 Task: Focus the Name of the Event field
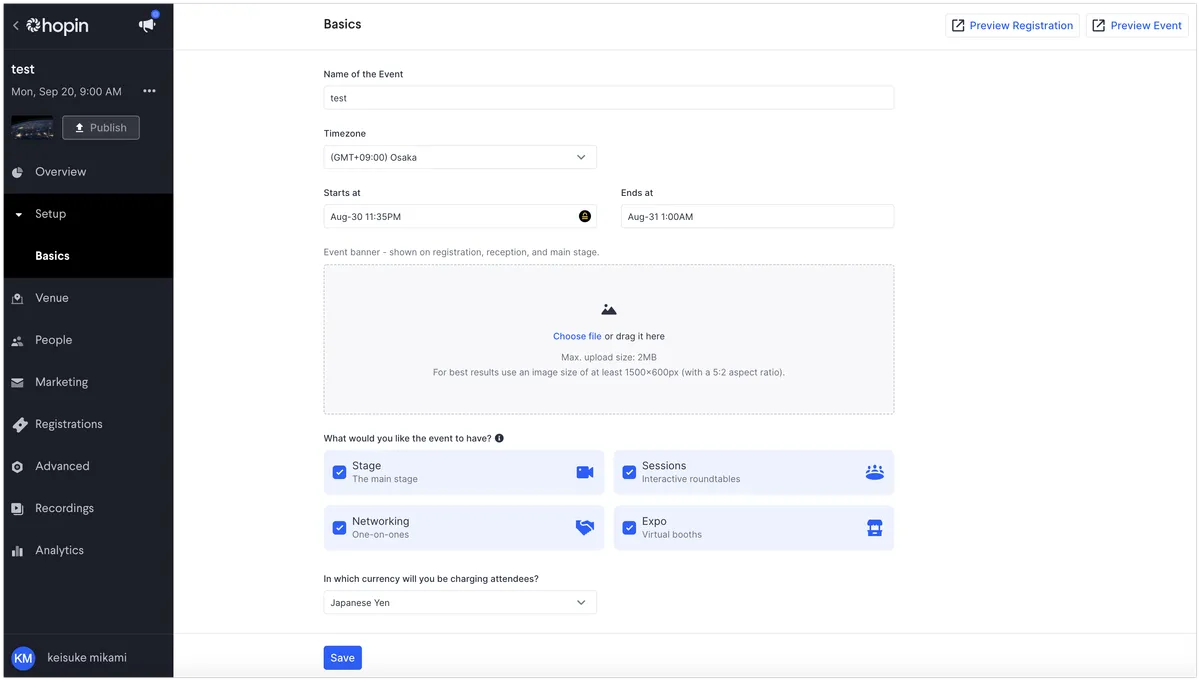pyautogui.click(x=608, y=98)
